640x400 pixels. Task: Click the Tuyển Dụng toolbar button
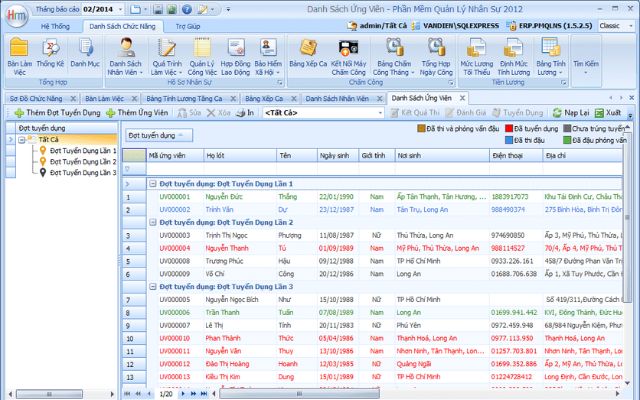click(x=518, y=113)
